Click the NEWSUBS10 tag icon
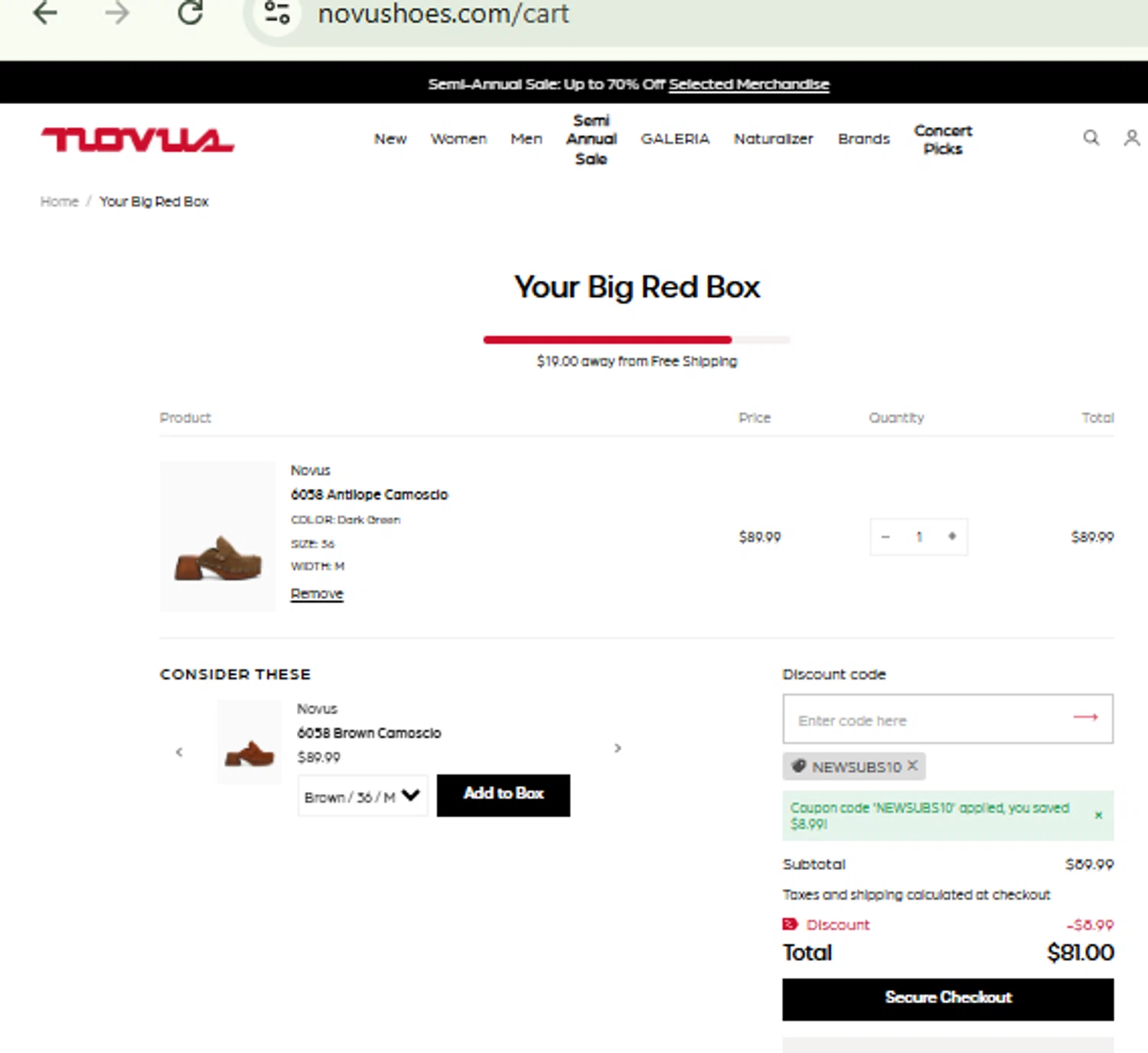 [x=798, y=766]
